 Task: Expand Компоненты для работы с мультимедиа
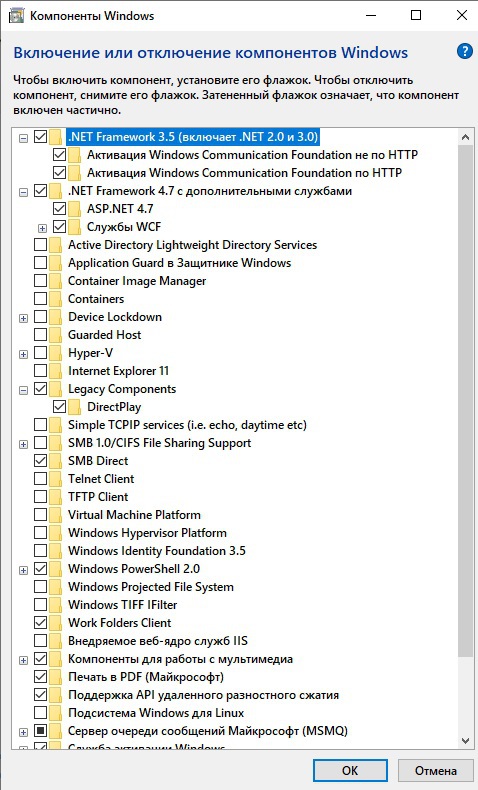[23, 660]
